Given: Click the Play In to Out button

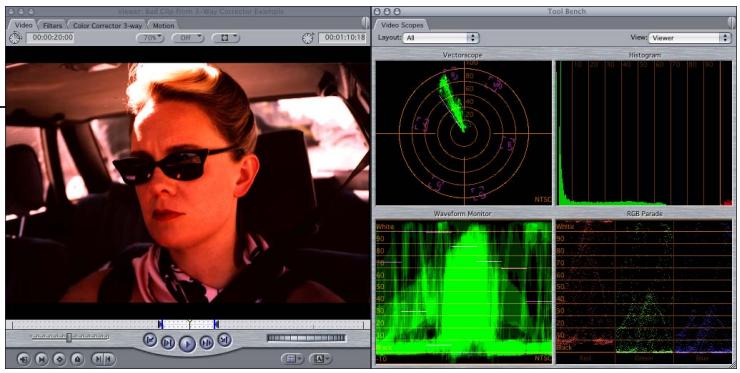Looking at the screenshot, I should point(168,342).
